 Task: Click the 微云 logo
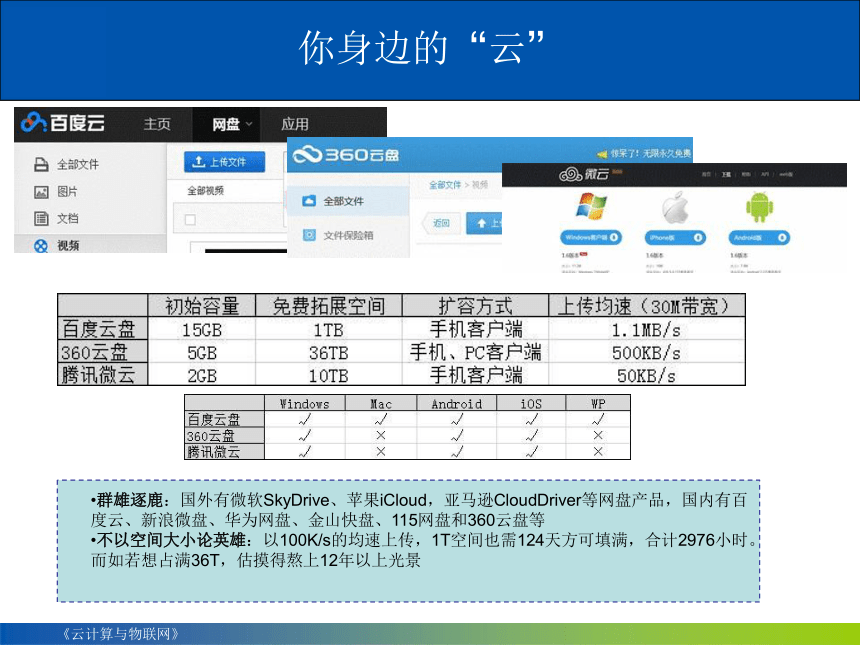[583, 174]
